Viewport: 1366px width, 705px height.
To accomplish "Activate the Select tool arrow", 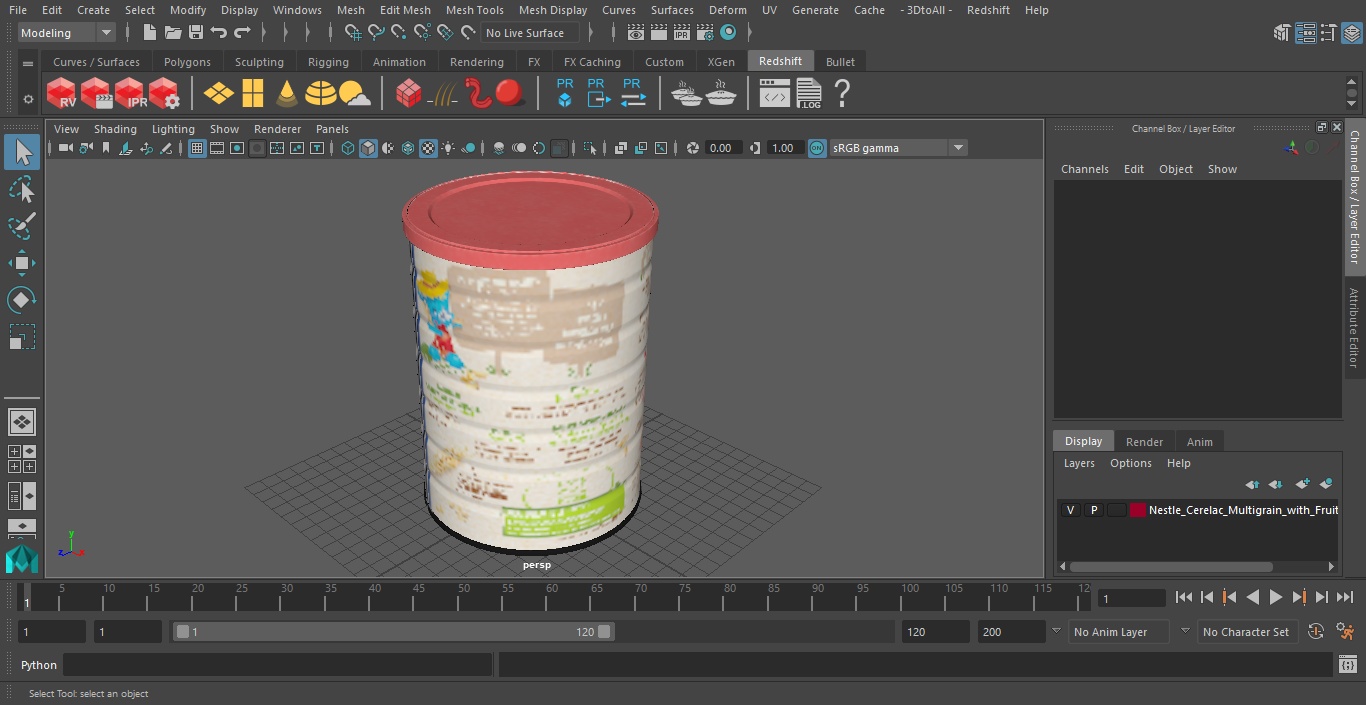I will (x=22, y=152).
